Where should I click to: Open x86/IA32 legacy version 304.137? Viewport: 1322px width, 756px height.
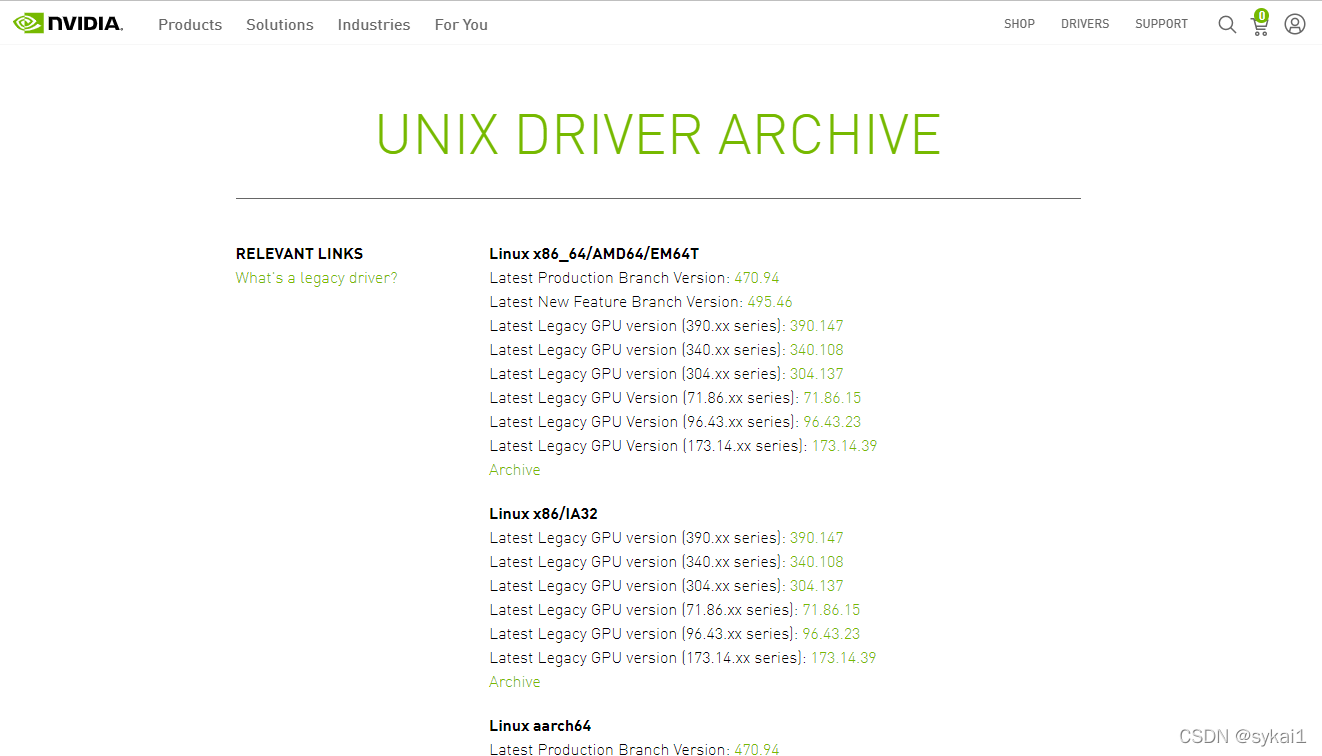pos(817,586)
